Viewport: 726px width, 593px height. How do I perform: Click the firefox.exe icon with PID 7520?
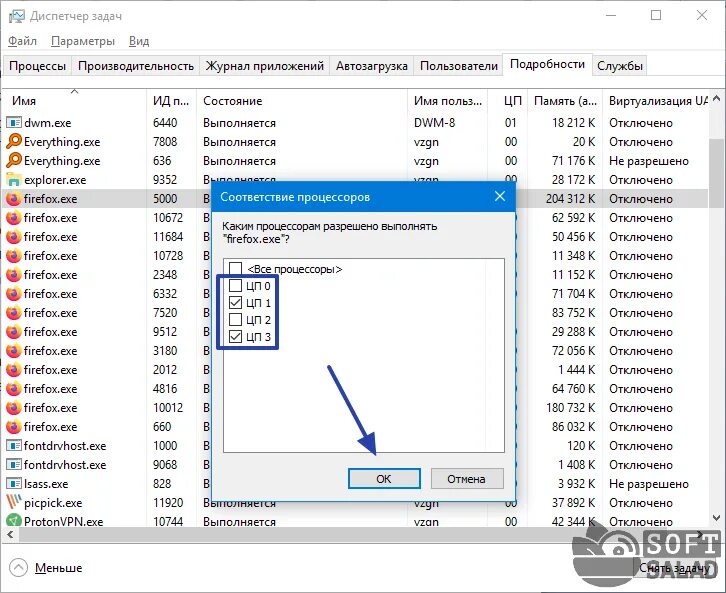(x=14, y=312)
